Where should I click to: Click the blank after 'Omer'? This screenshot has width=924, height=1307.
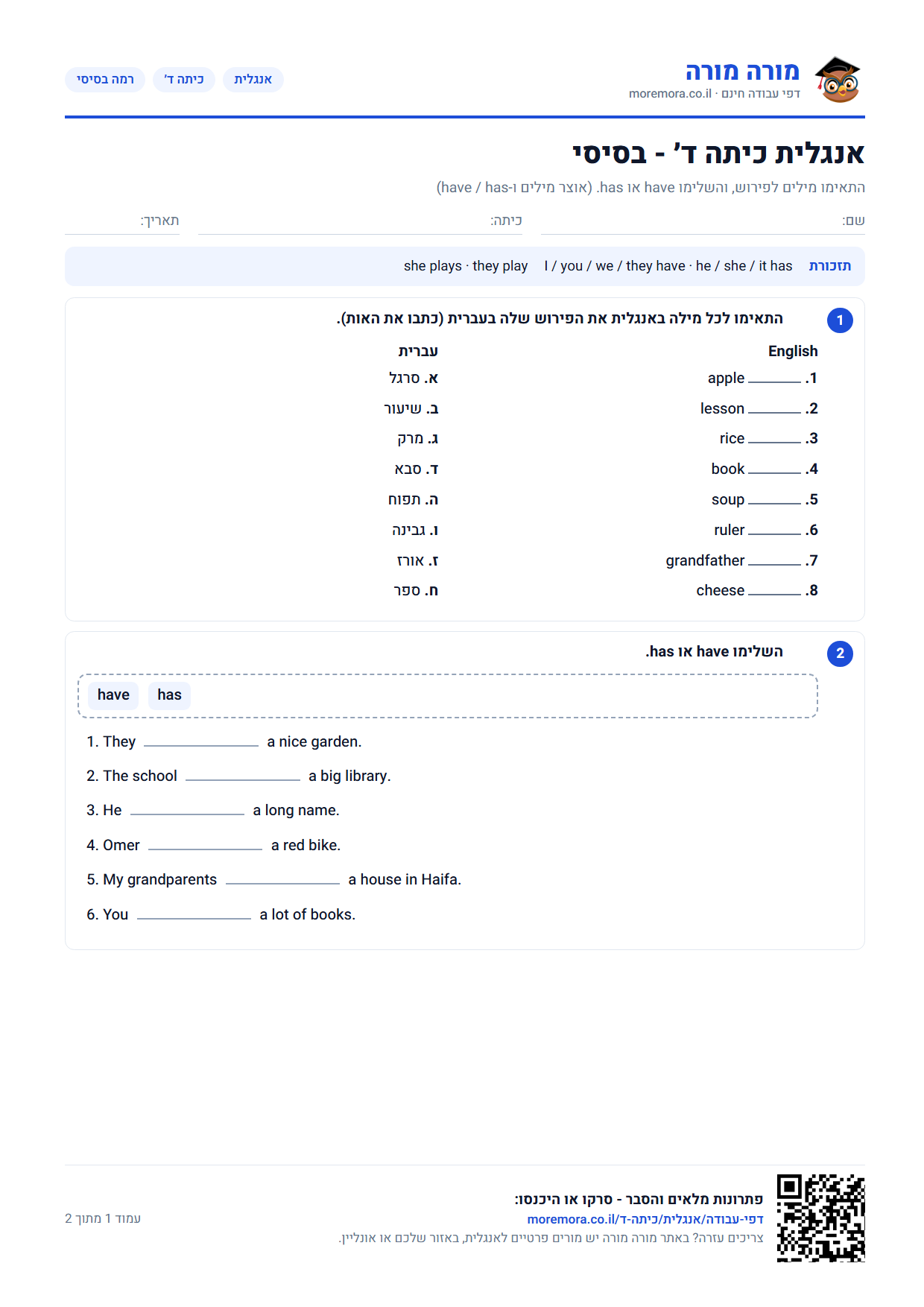pos(206,846)
